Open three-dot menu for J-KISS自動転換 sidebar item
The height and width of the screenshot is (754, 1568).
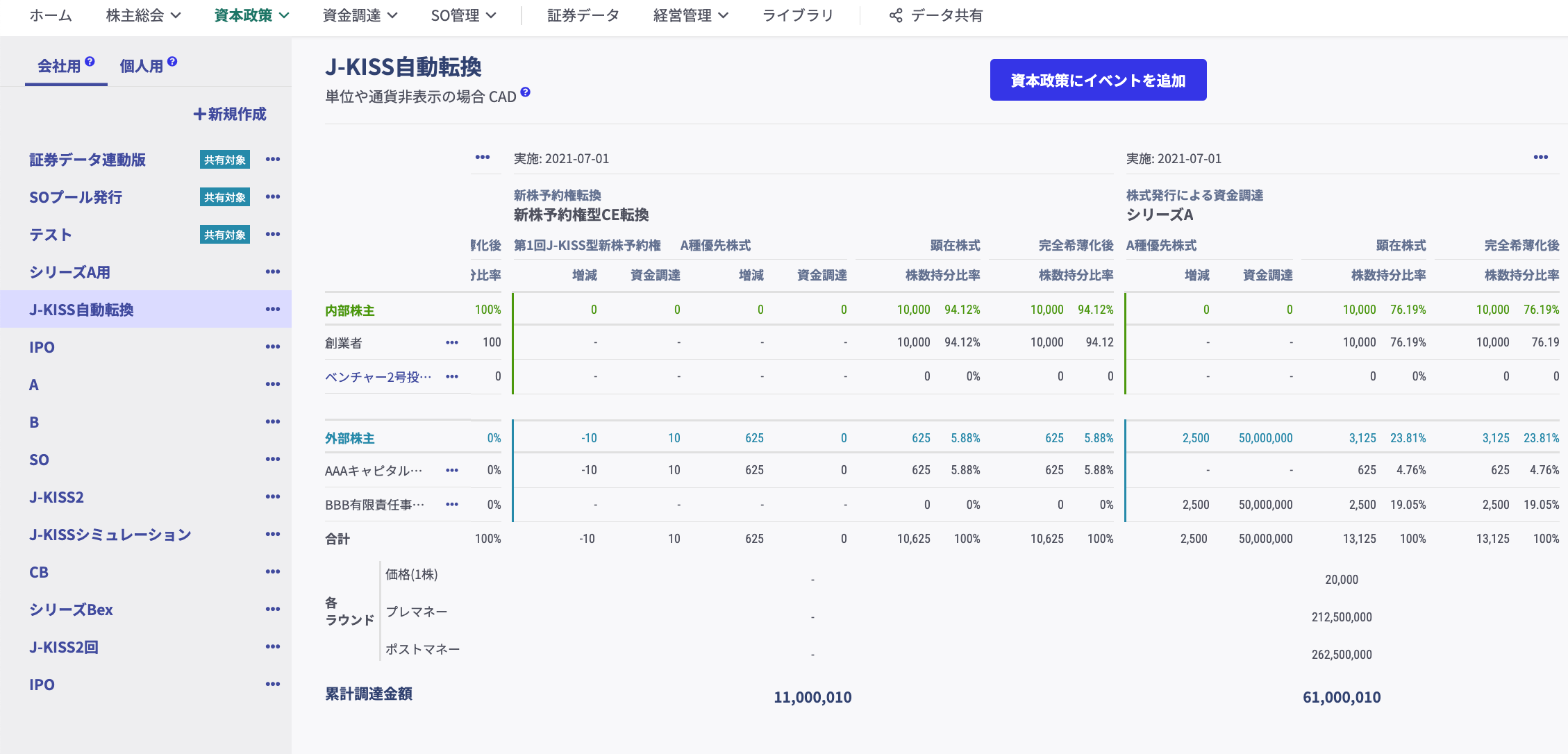[273, 310]
